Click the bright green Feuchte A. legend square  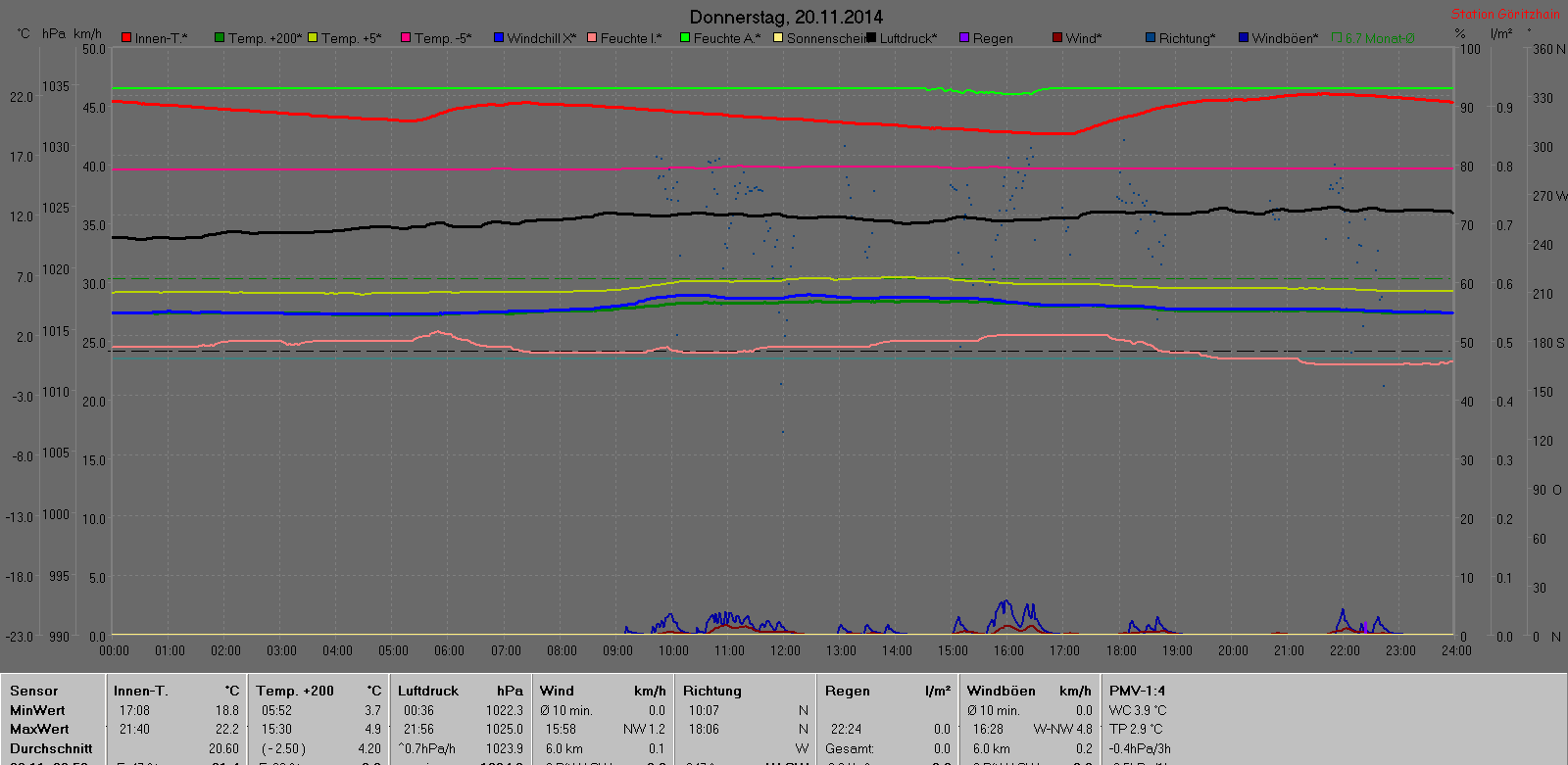tap(685, 38)
